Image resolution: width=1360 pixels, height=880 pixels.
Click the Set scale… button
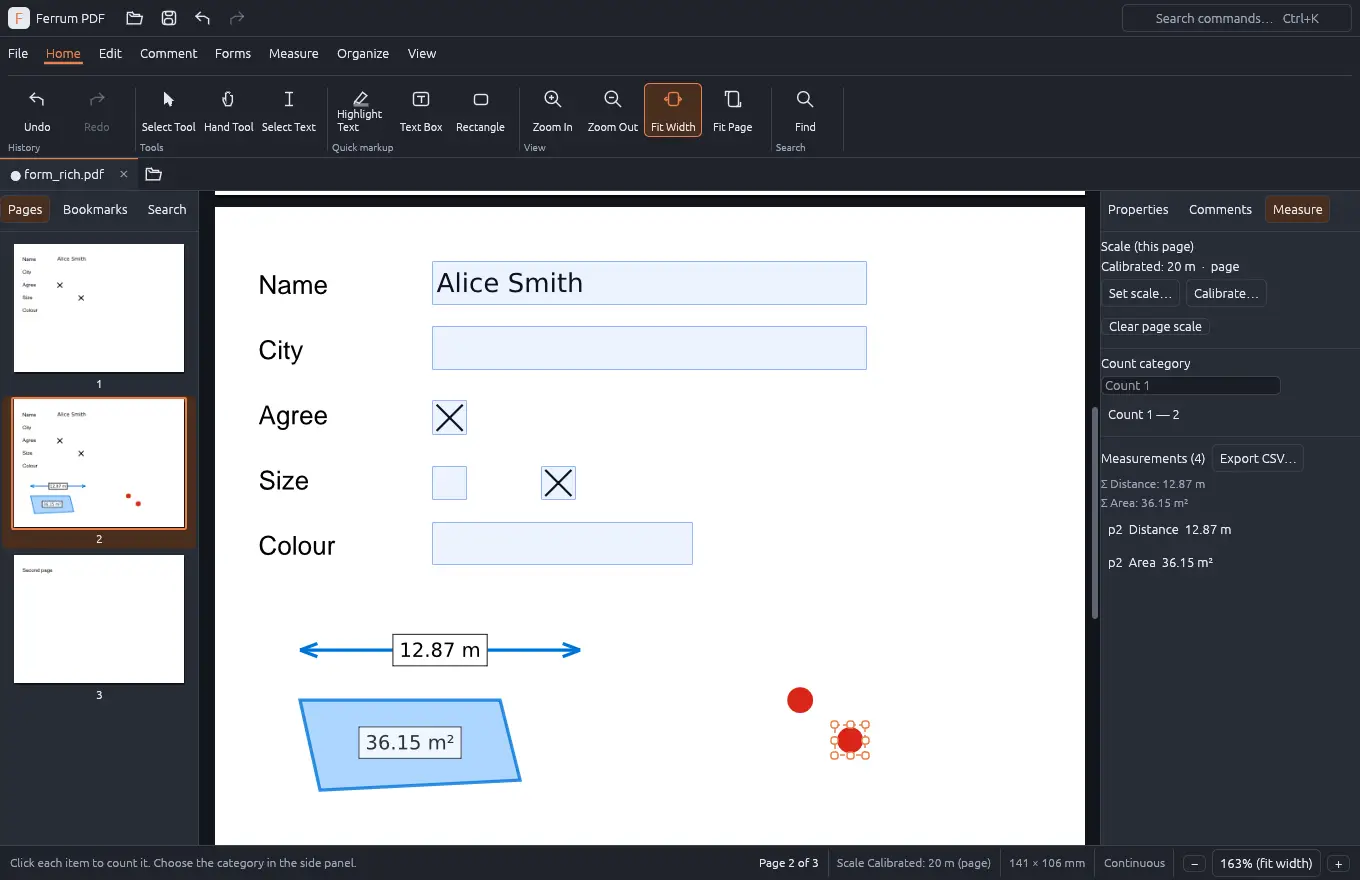(x=1140, y=293)
